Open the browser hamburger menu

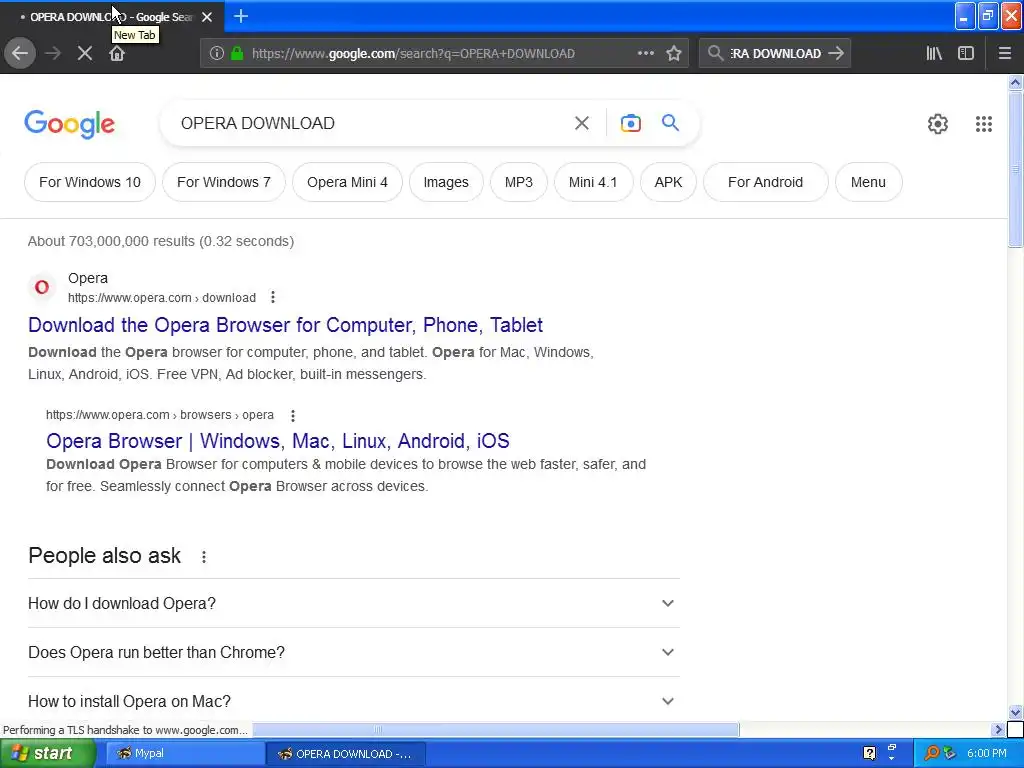[1004, 54]
